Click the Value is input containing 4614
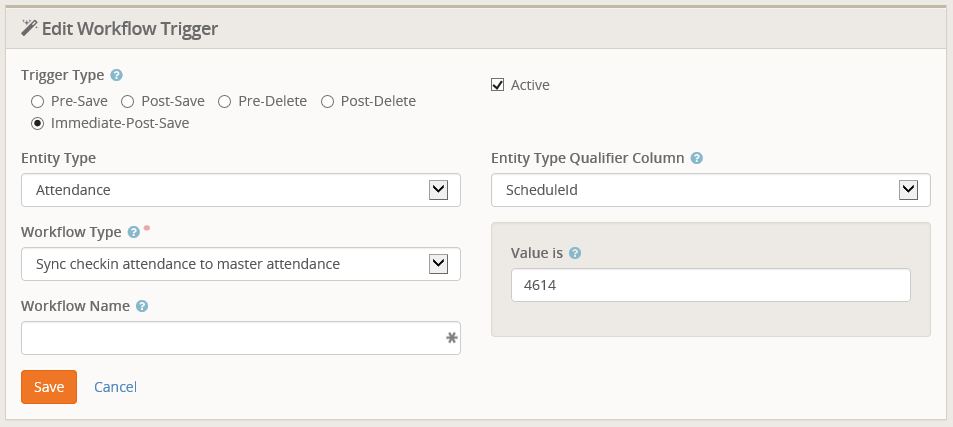 point(710,285)
